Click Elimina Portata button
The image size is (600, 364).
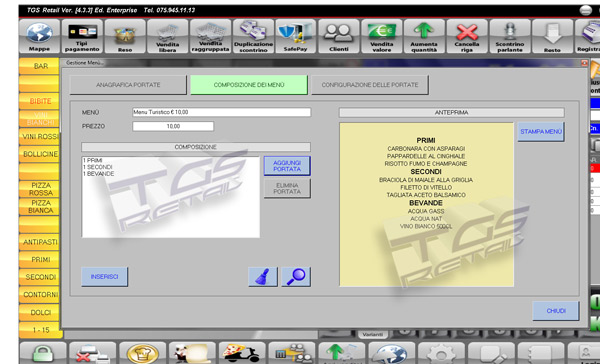click(287, 188)
